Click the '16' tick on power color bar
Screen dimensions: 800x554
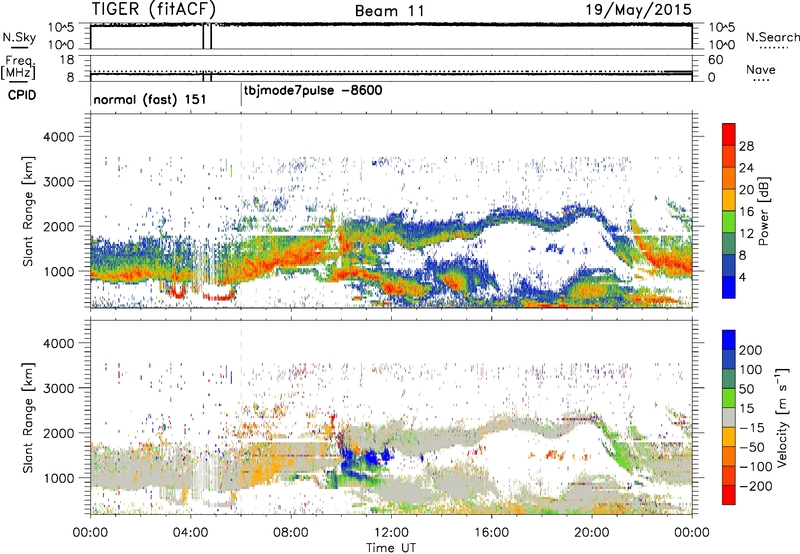tap(746, 211)
